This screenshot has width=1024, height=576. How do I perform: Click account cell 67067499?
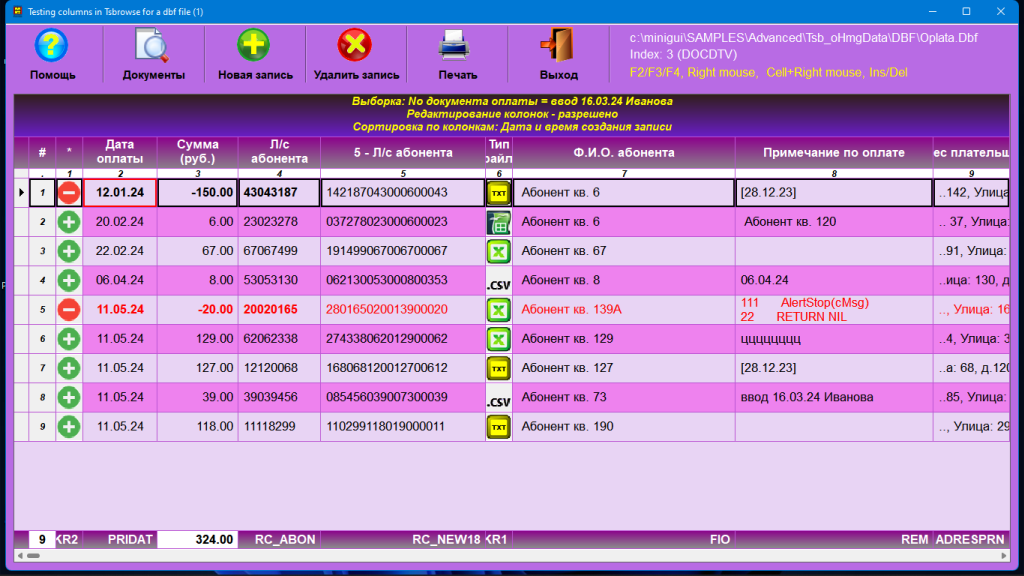pos(280,251)
